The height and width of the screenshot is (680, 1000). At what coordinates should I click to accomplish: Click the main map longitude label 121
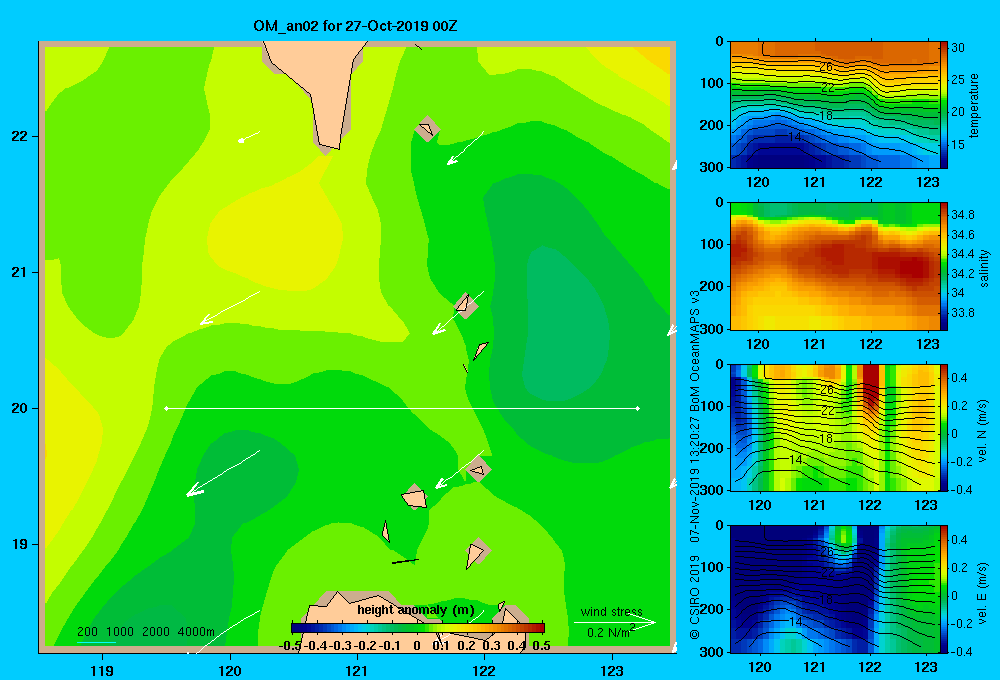coord(357,671)
